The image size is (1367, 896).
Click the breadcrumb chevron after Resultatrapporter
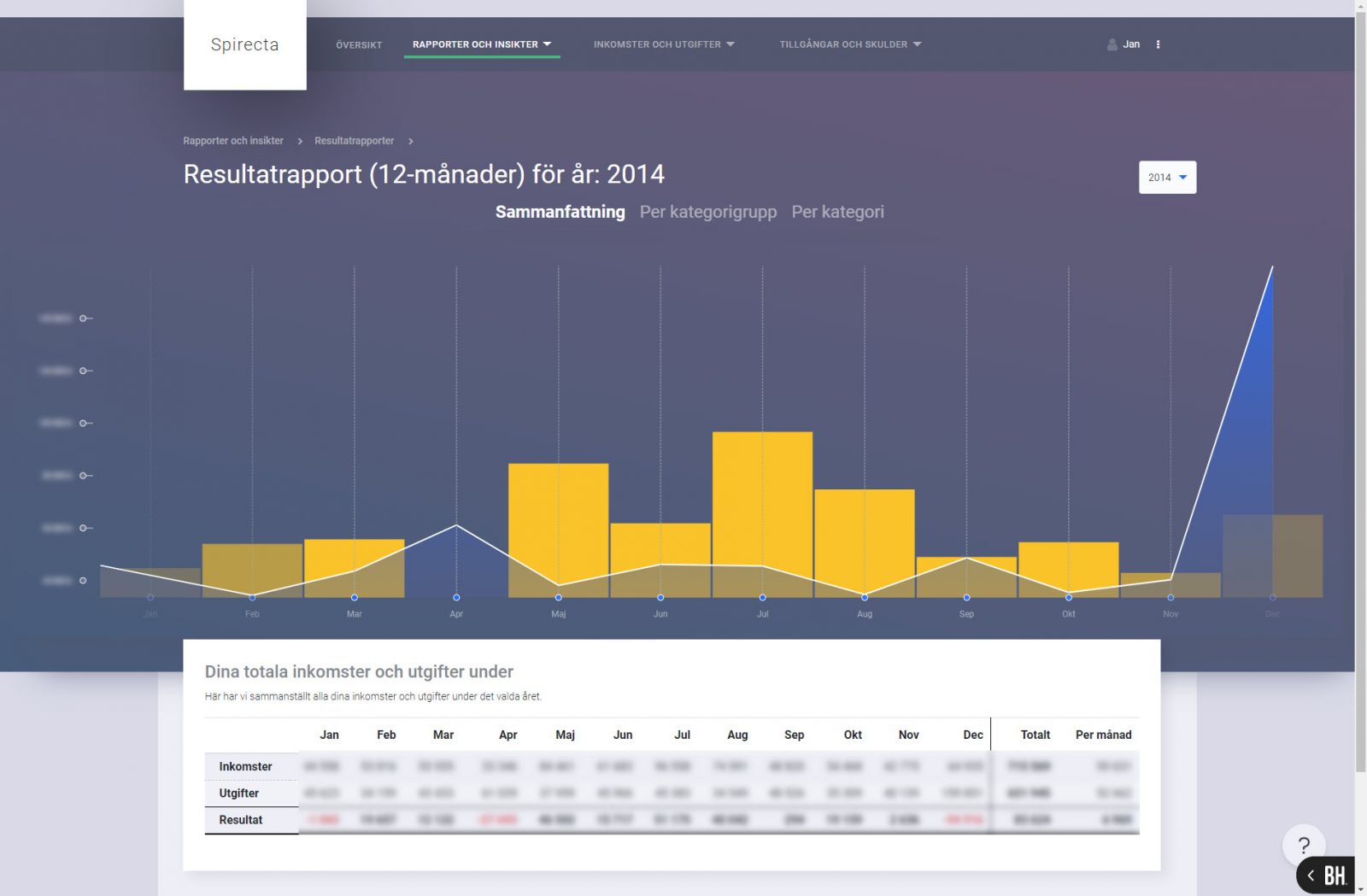[411, 141]
